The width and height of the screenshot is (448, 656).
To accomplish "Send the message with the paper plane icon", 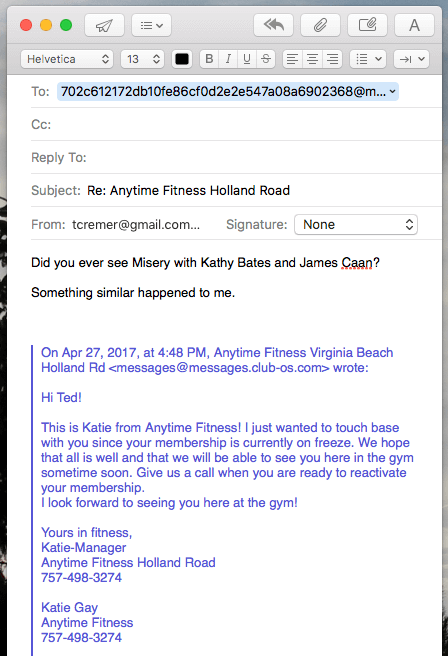I will (104, 26).
